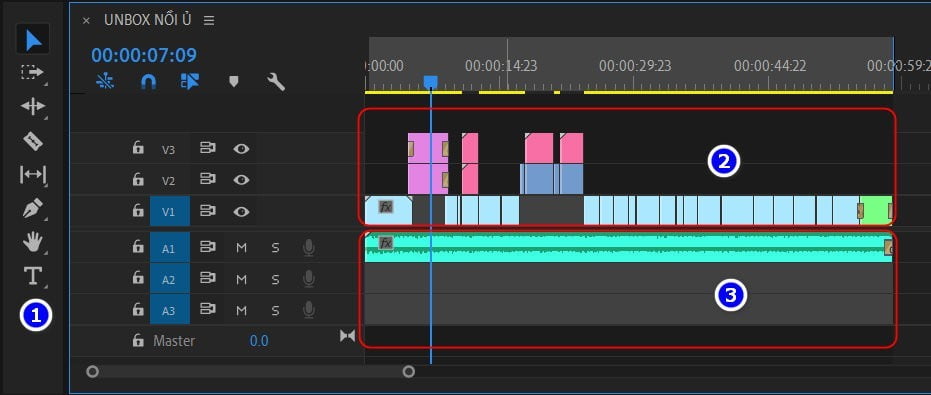Mute track A1 with M button
This screenshot has height=395, width=931.
pyautogui.click(x=241, y=248)
